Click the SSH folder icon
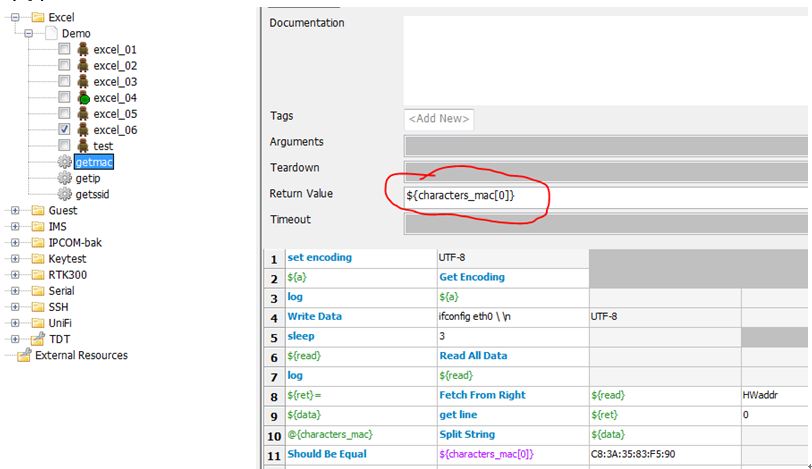This screenshot has width=812, height=469. coord(38,307)
